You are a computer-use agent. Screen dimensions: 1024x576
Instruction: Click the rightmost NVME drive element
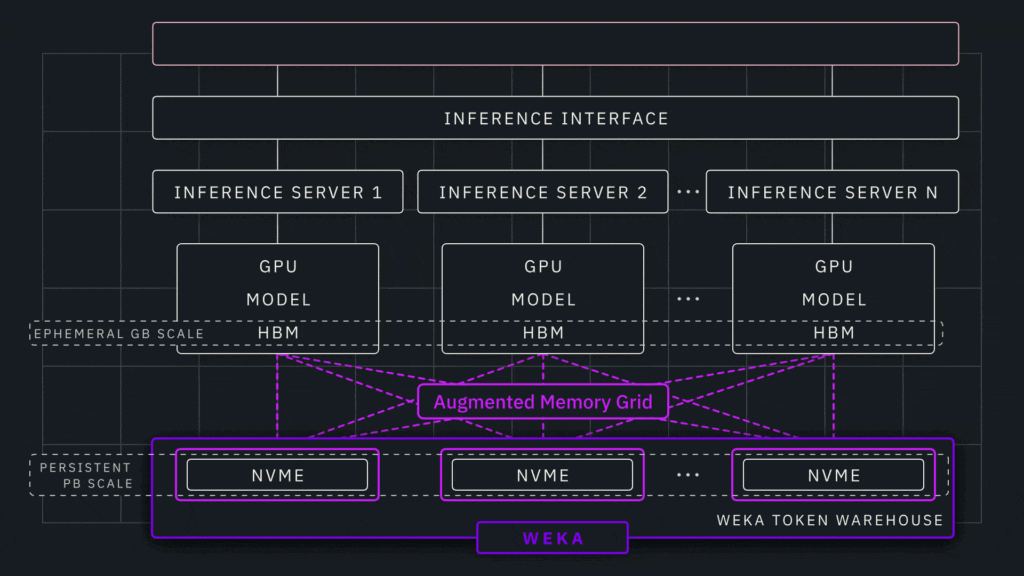coord(834,475)
